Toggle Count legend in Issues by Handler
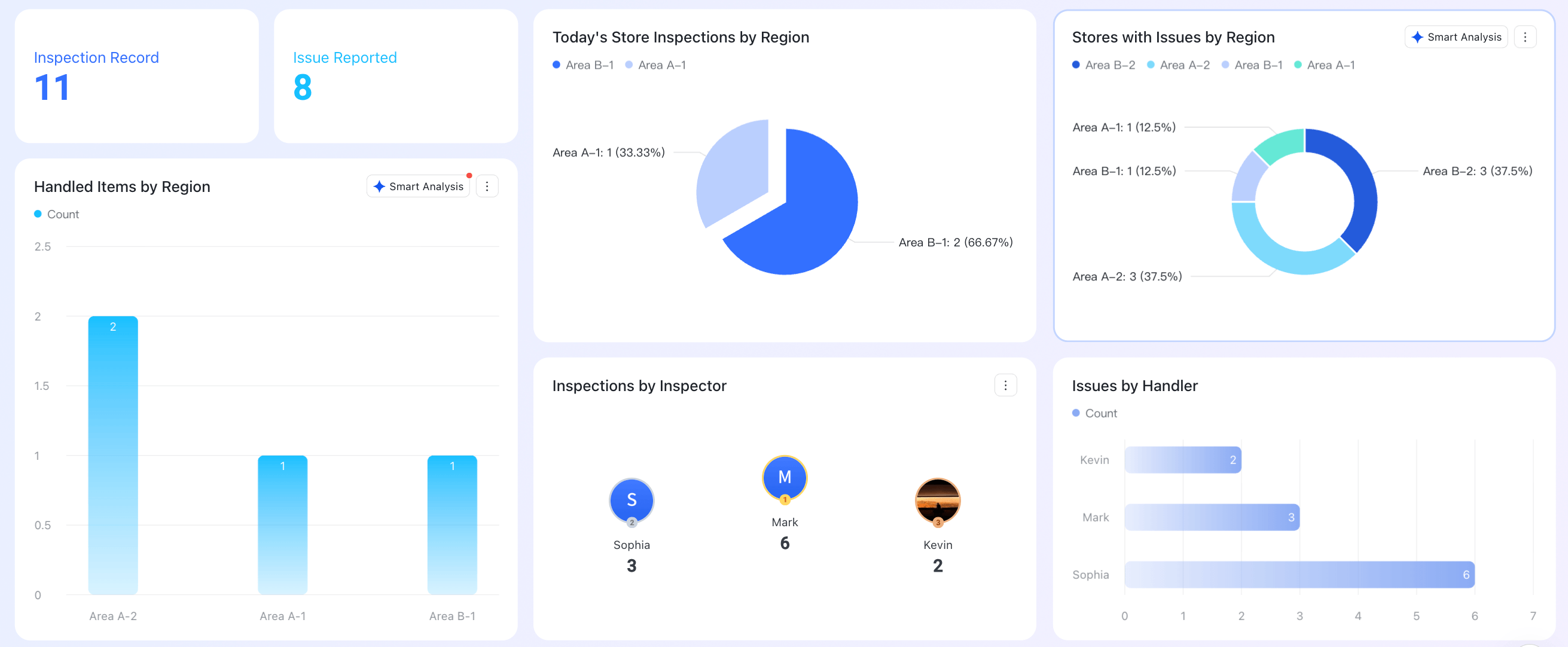 pyautogui.click(x=1094, y=413)
